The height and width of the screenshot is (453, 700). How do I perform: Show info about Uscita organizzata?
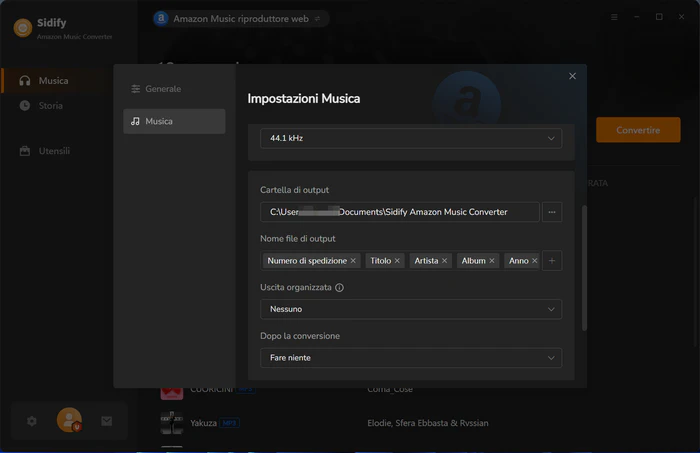click(339, 287)
